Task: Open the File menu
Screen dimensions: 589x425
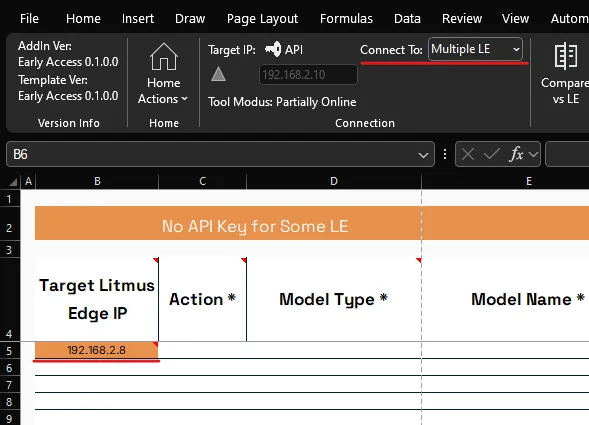Action: point(29,18)
